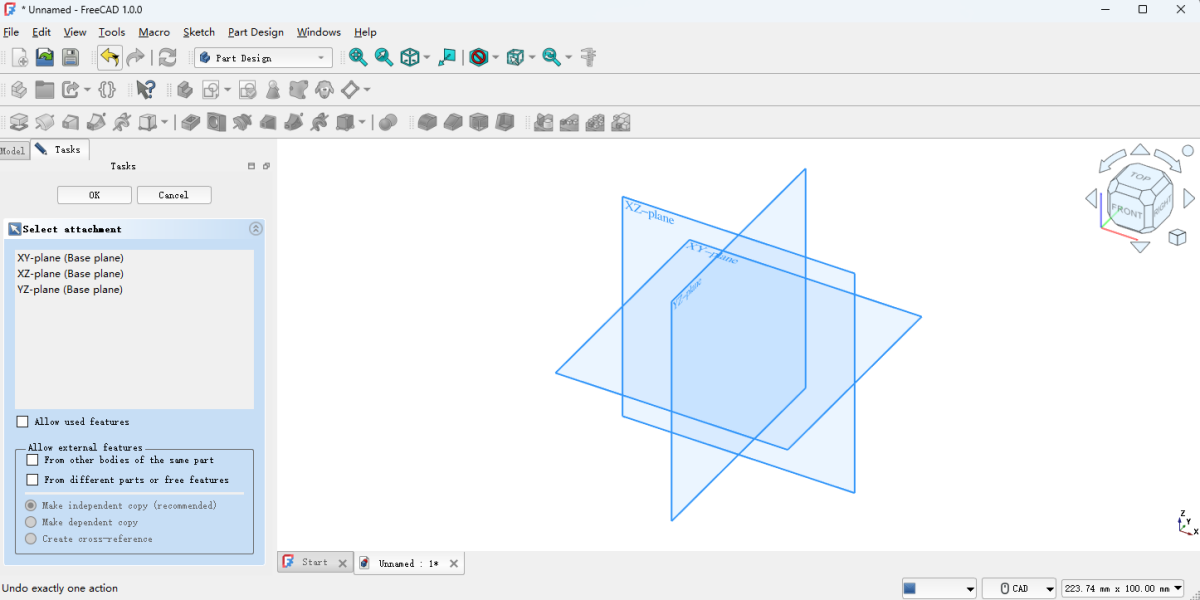
Task: Enable the Allow used features checkbox
Action: point(21,421)
